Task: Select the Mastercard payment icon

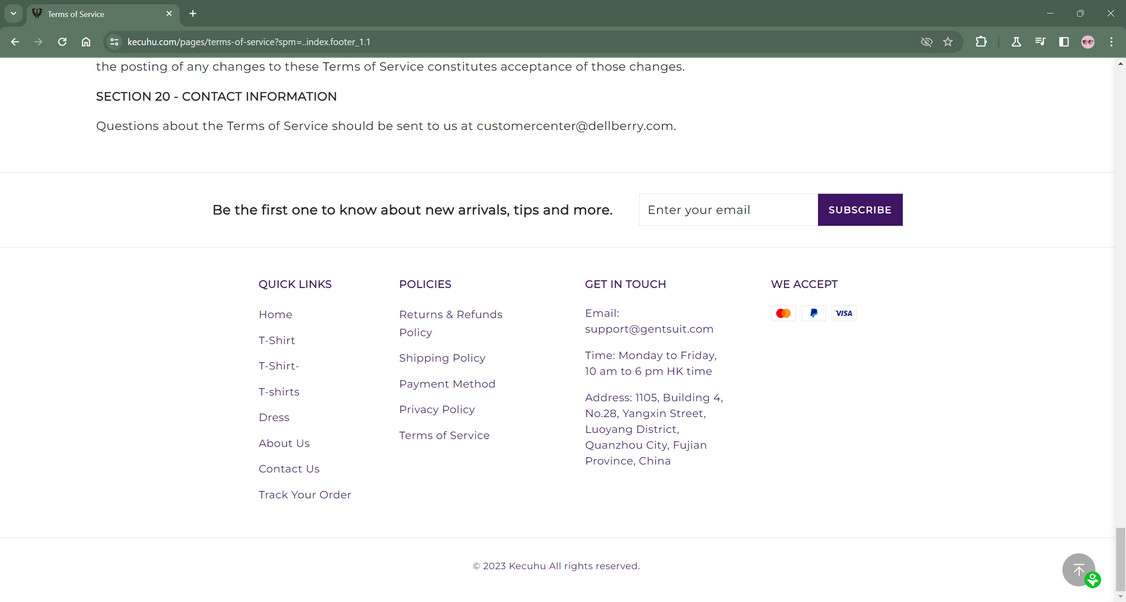Action: click(783, 313)
